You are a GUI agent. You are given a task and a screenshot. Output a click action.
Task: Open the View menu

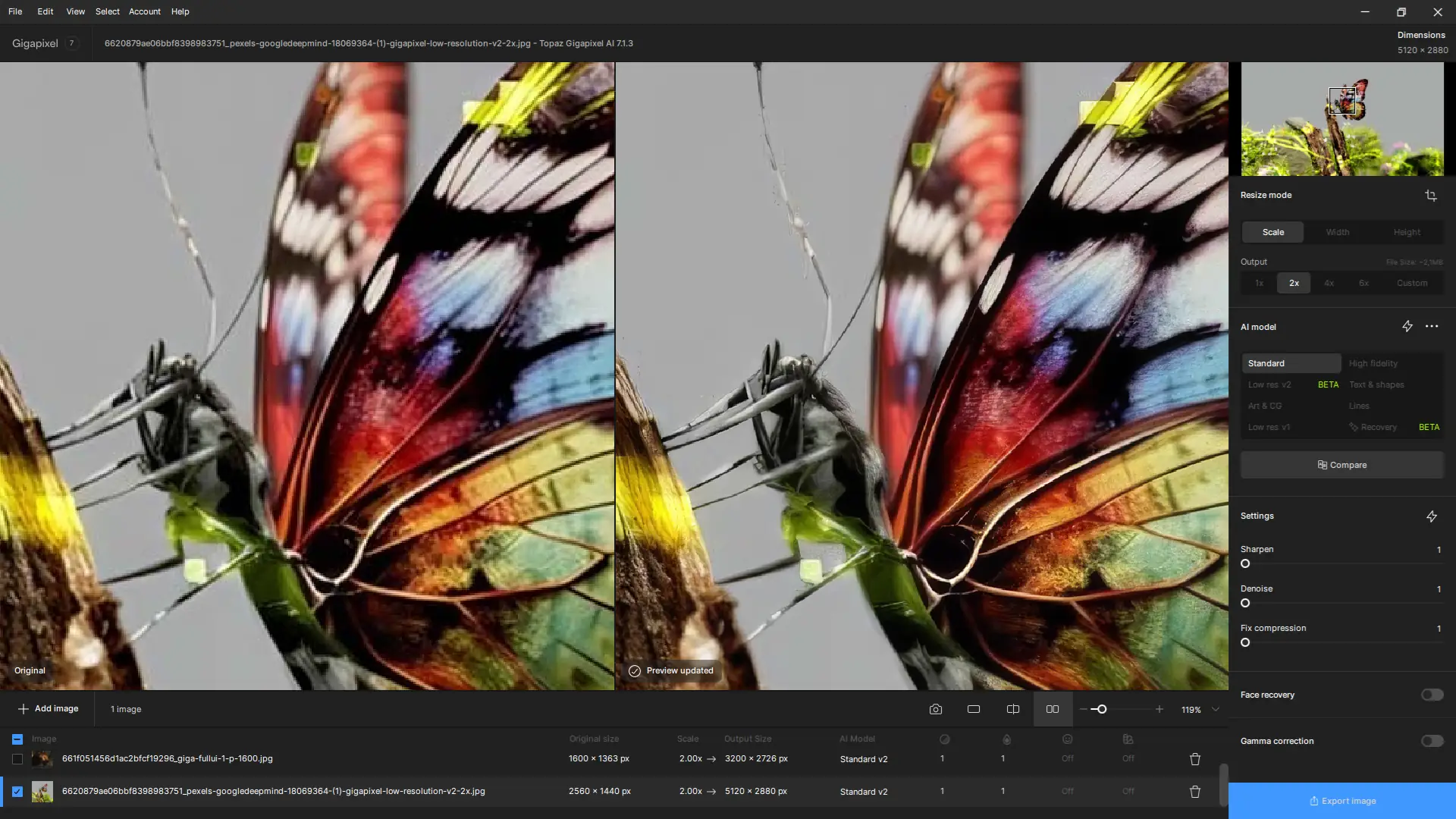click(x=75, y=11)
